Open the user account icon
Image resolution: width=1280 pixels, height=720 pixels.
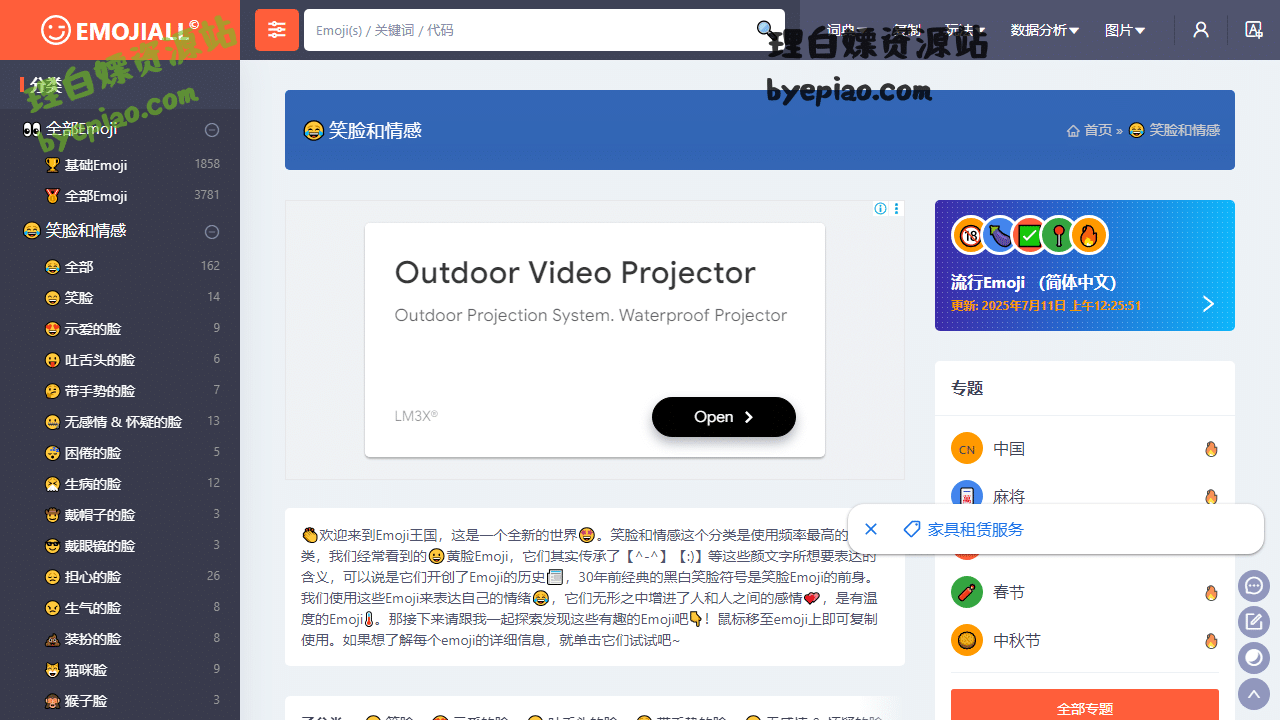[1201, 30]
